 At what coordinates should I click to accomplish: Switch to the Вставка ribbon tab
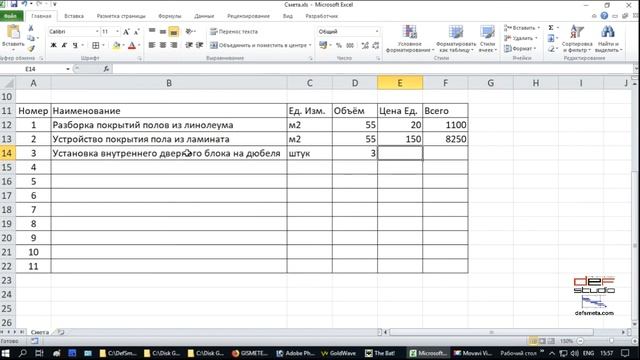[x=74, y=16]
